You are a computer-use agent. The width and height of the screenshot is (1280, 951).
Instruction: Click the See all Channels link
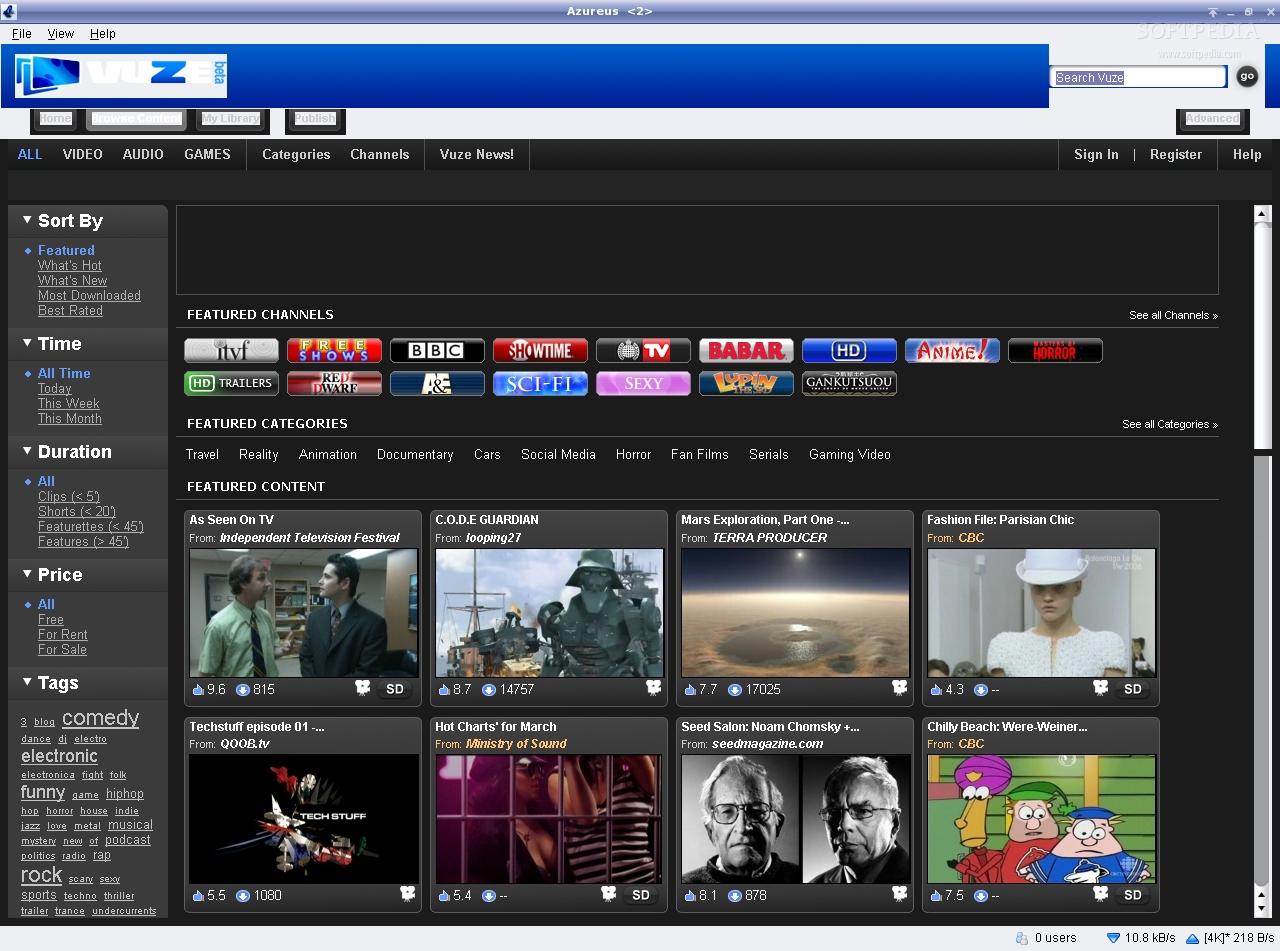pyautogui.click(x=1173, y=314)
